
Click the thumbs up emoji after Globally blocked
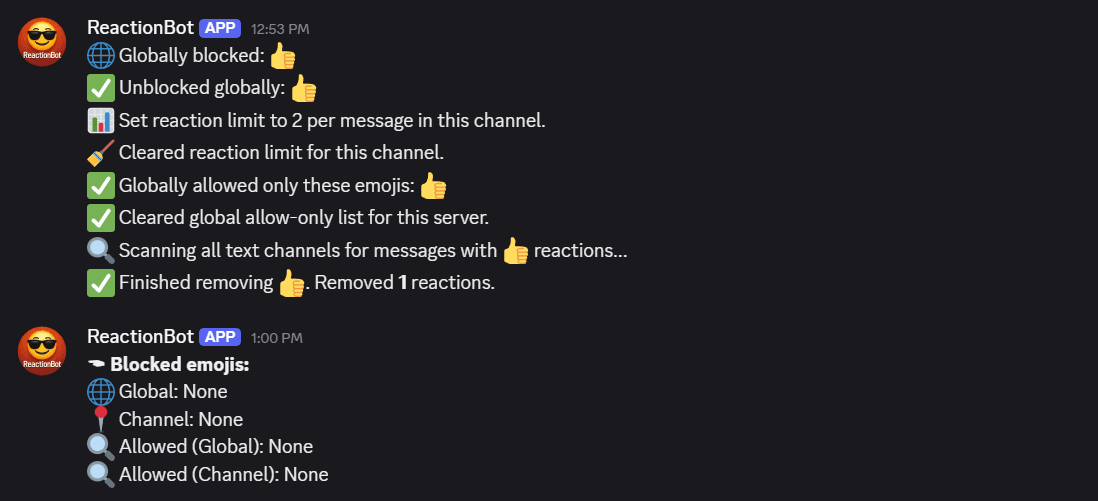tap(283, 55)
